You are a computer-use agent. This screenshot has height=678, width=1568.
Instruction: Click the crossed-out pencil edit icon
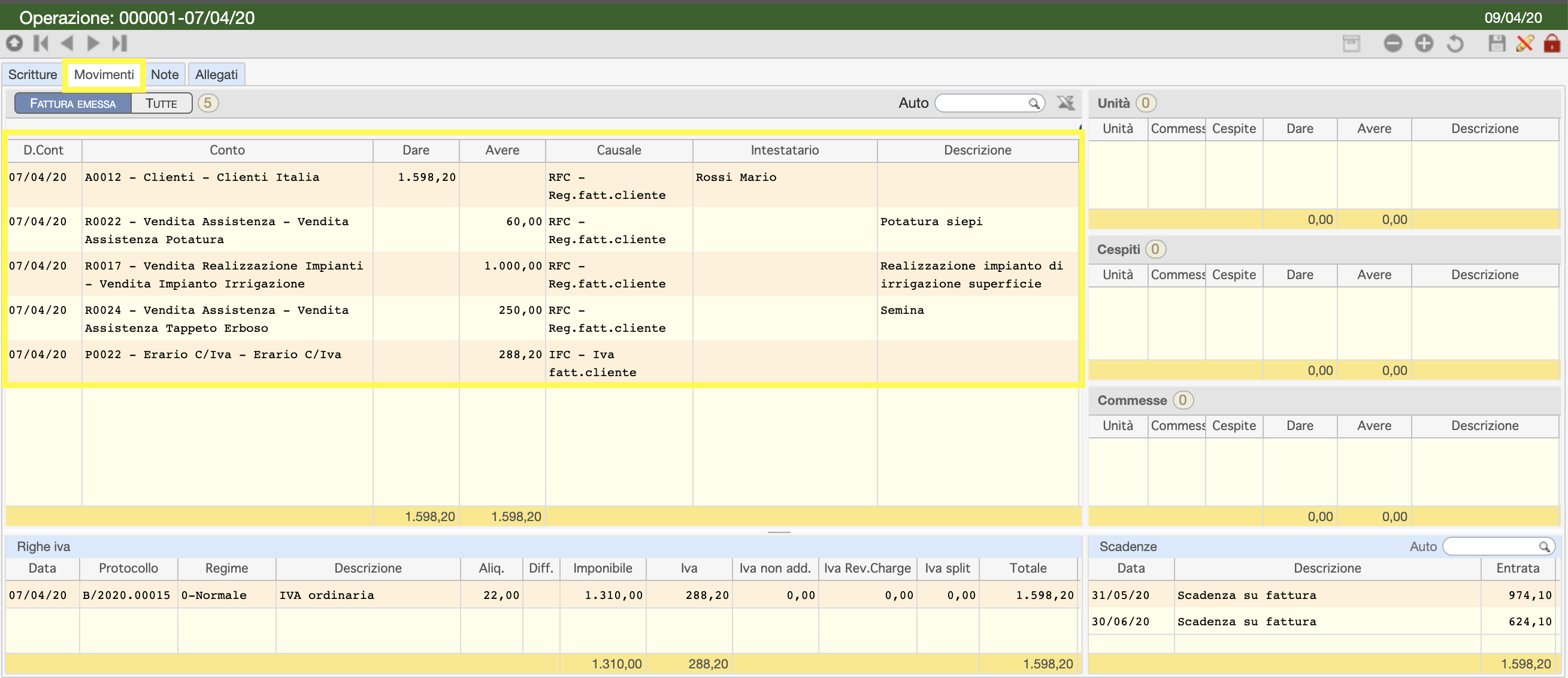click(x=1525, y=43)
